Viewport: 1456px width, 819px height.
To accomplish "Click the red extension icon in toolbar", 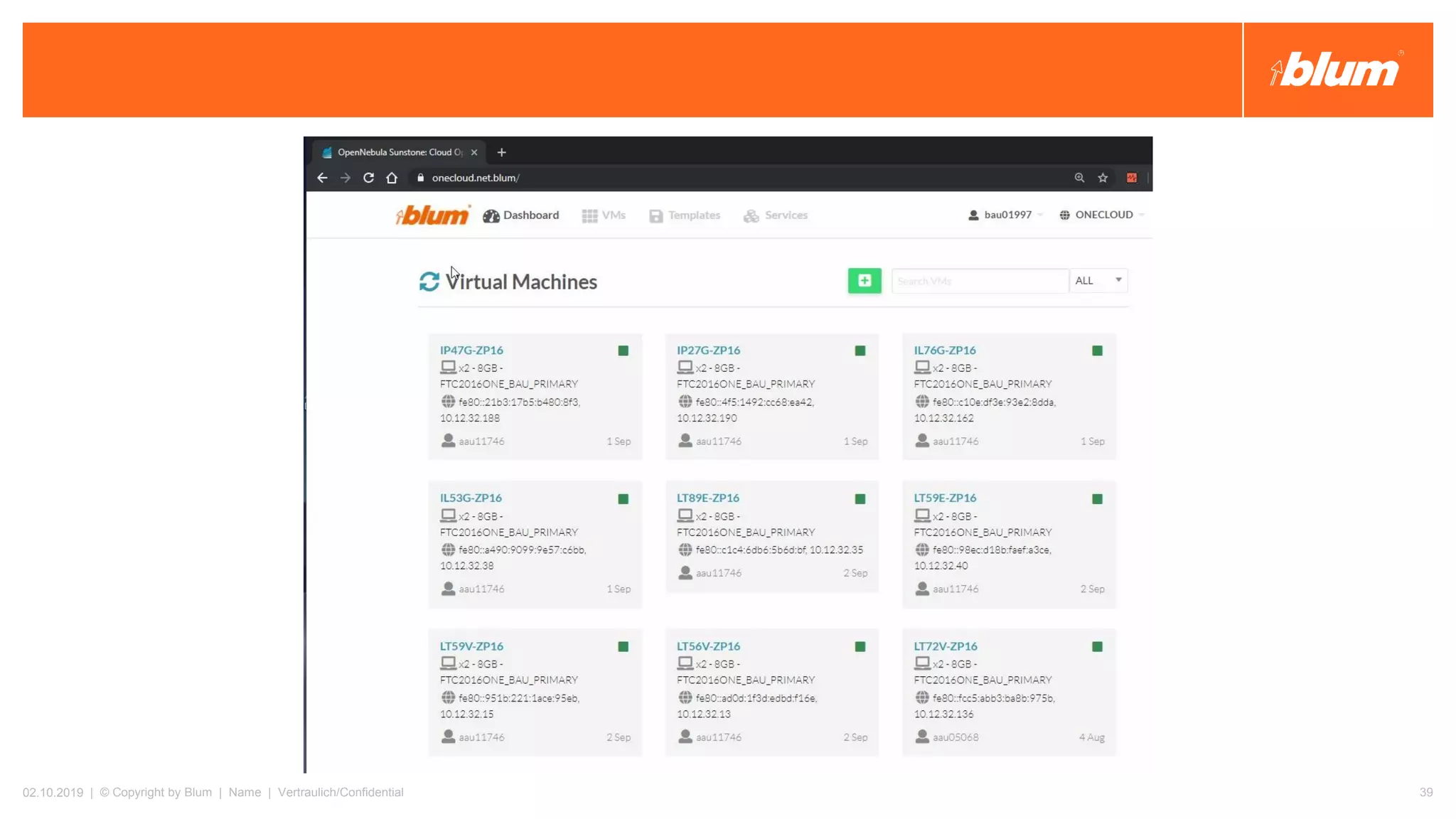I will (x=1131, y=178).
